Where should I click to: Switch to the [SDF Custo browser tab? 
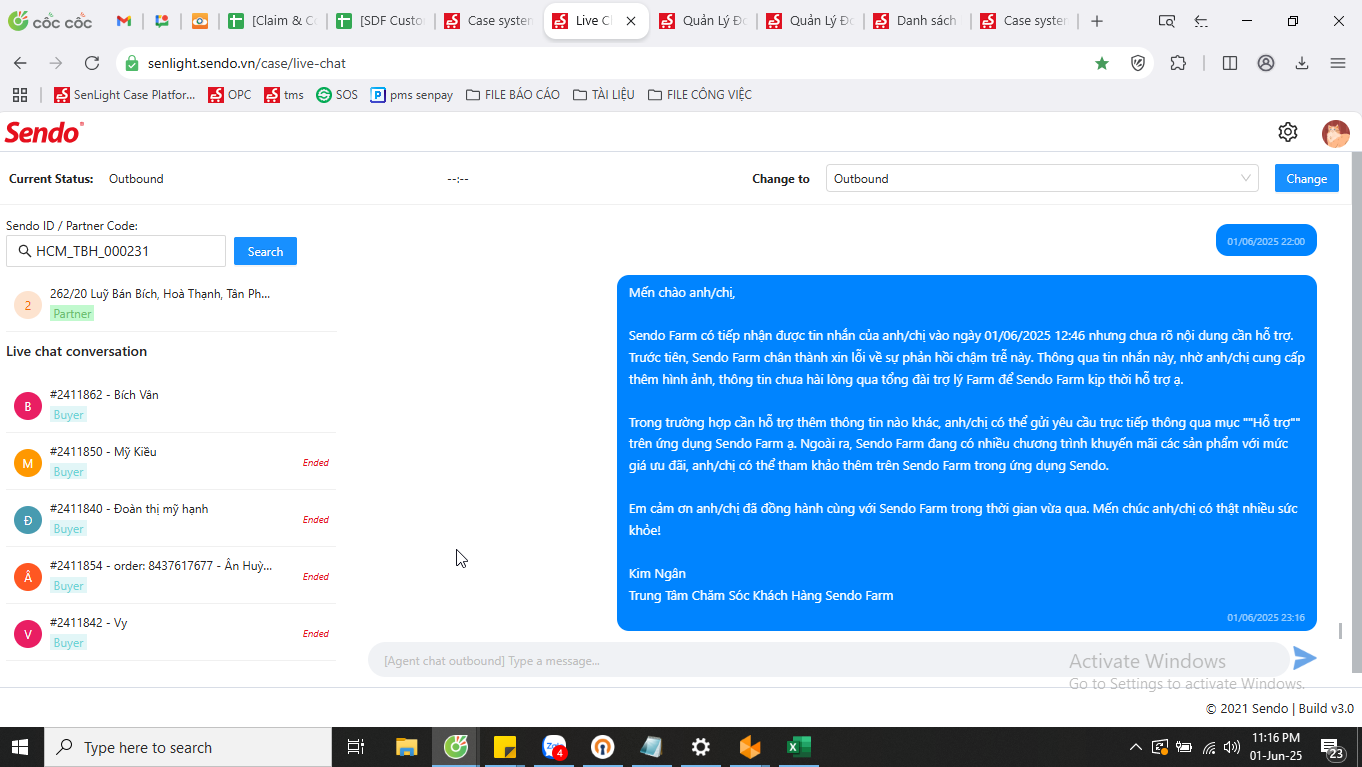pos(380,21)
